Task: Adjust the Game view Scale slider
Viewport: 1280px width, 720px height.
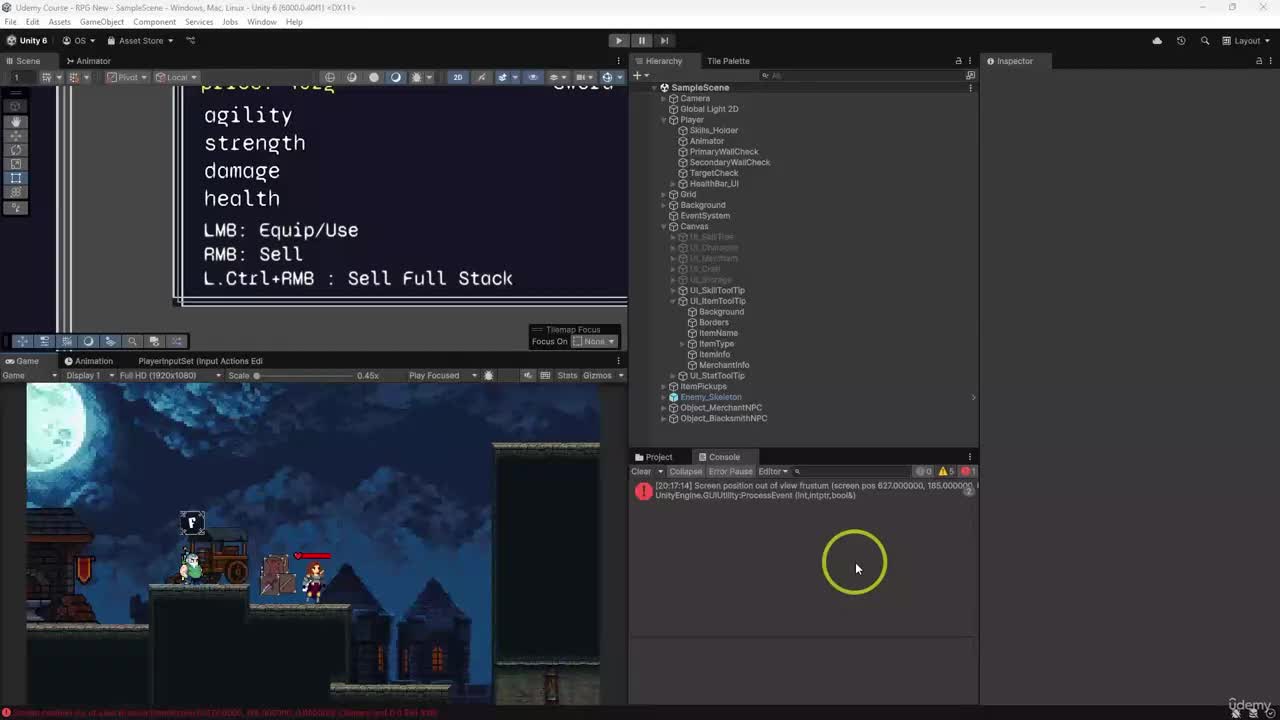Action: click(305, 376)
